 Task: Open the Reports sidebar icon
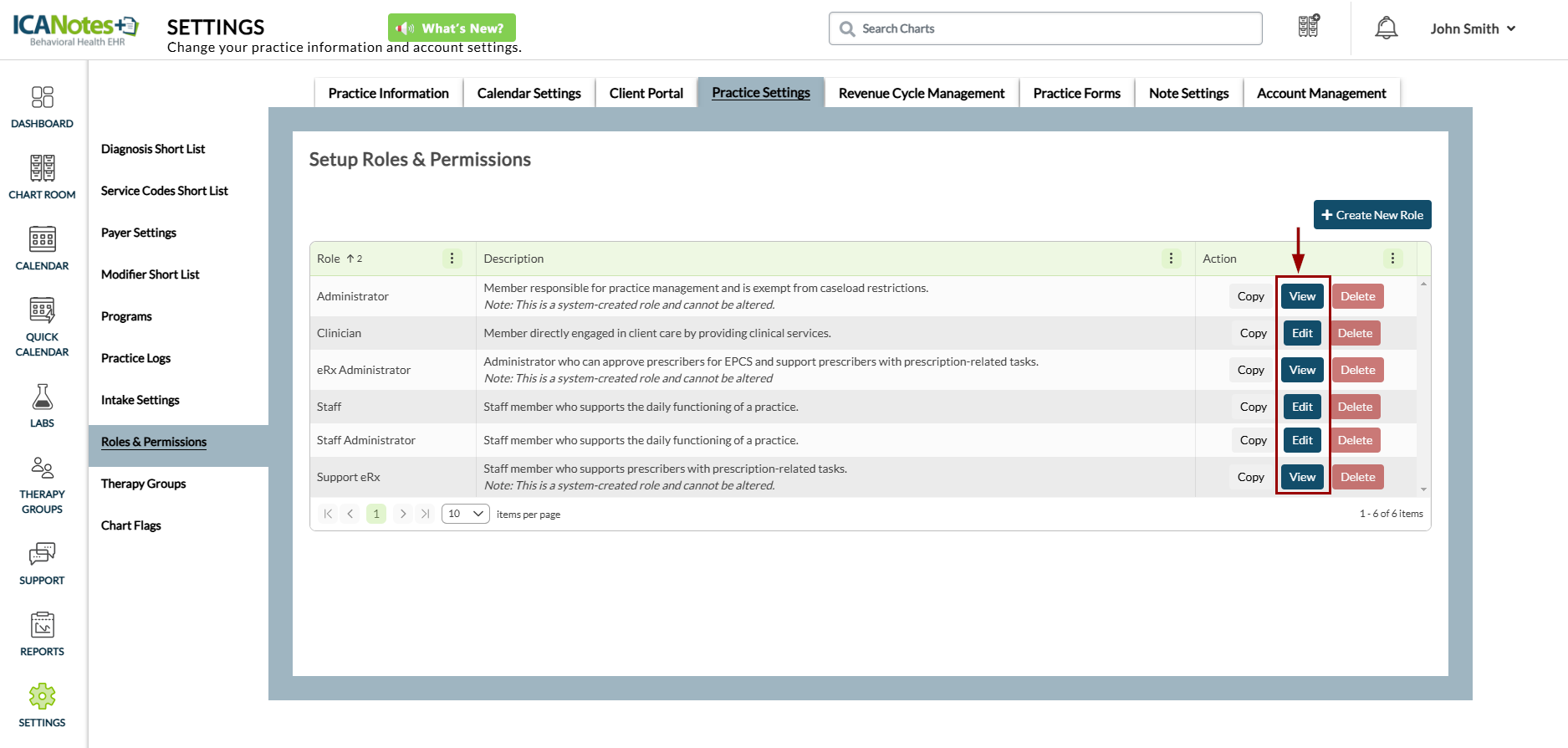42,626
